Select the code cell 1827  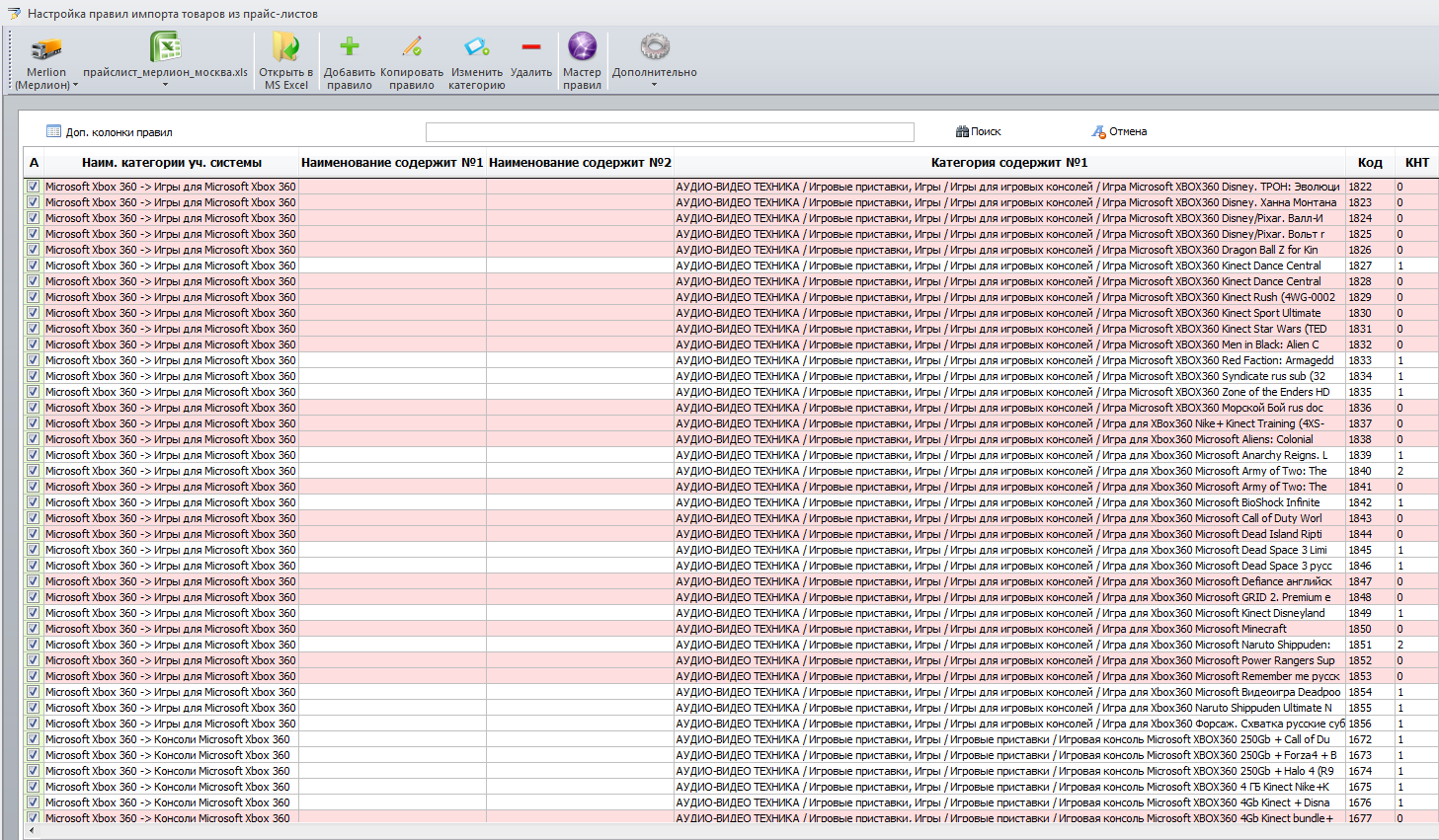point(1370,266)
